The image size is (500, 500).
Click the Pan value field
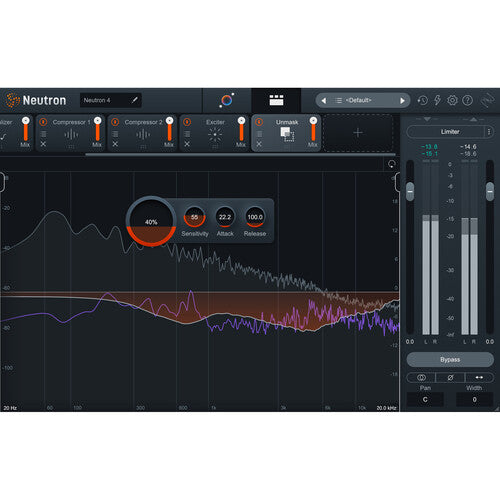tap(425, 399)
